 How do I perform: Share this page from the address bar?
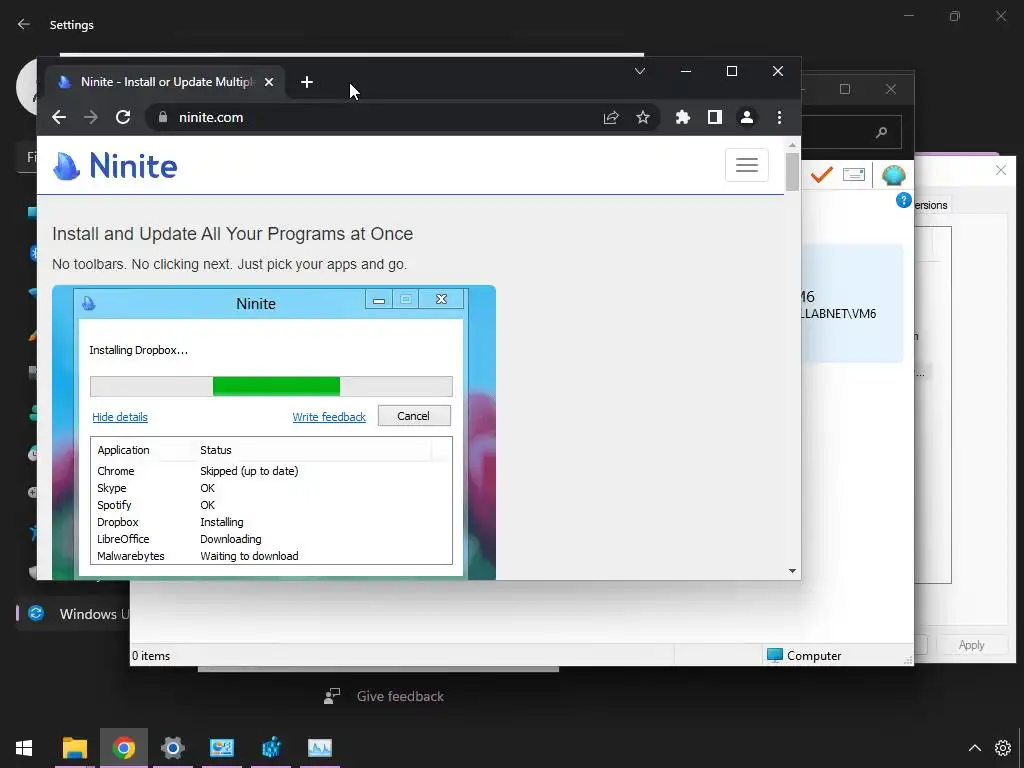click(611, 118)
